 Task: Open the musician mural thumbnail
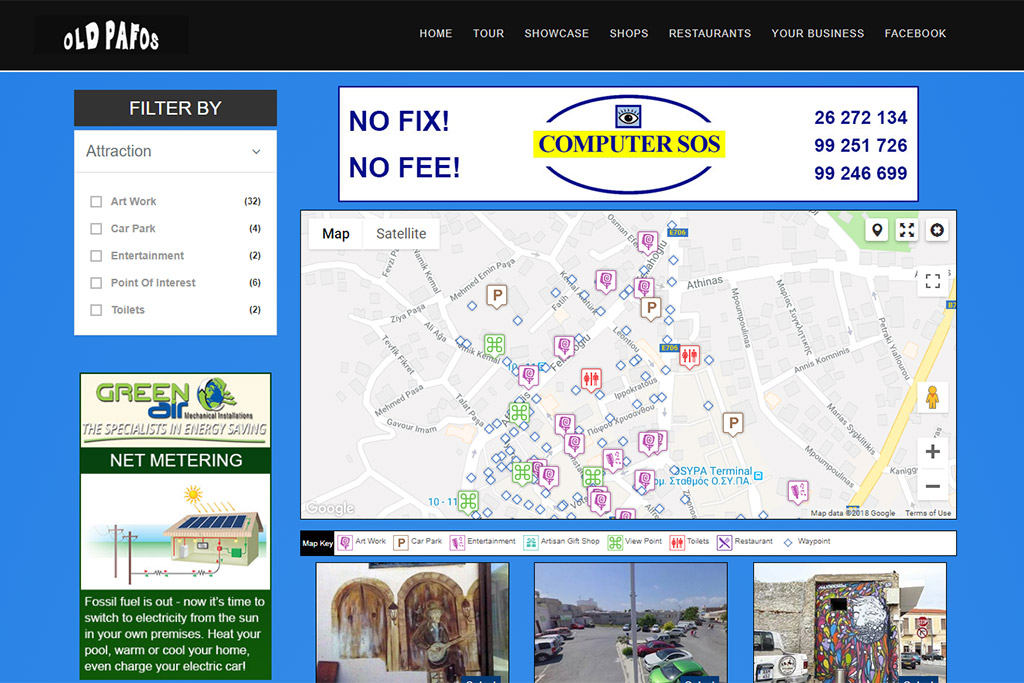[413, 623]
